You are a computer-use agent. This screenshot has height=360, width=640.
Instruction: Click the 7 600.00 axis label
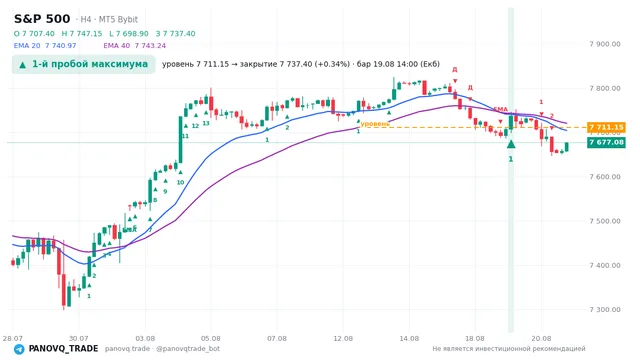pos(605,177)
